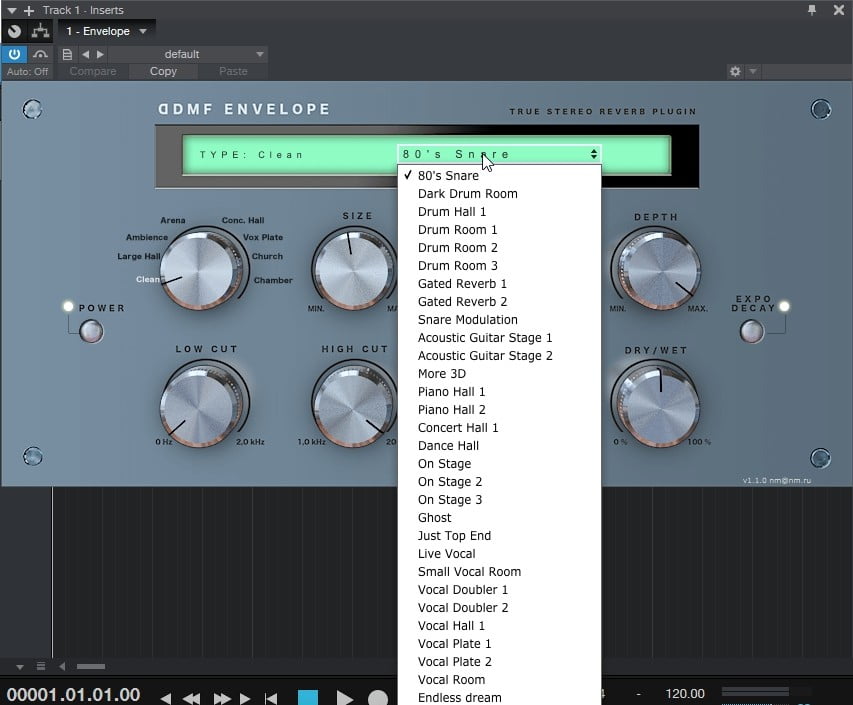This screenshot has width=853, height=705.
Task: Click the SIZE knob
Action: pos(353,269)
